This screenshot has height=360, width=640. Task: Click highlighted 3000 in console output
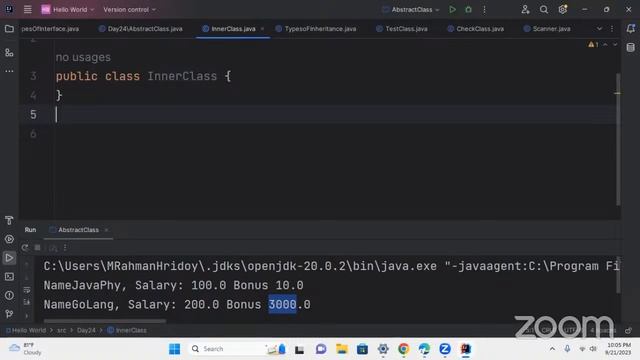[x=282, y=304]
